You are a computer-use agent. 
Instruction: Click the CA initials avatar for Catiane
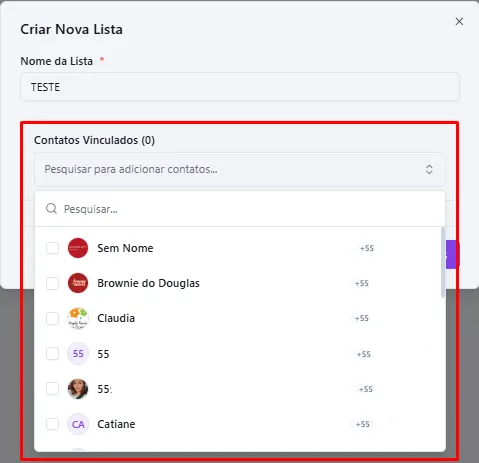pyautogui.click(x=78, y=424)
